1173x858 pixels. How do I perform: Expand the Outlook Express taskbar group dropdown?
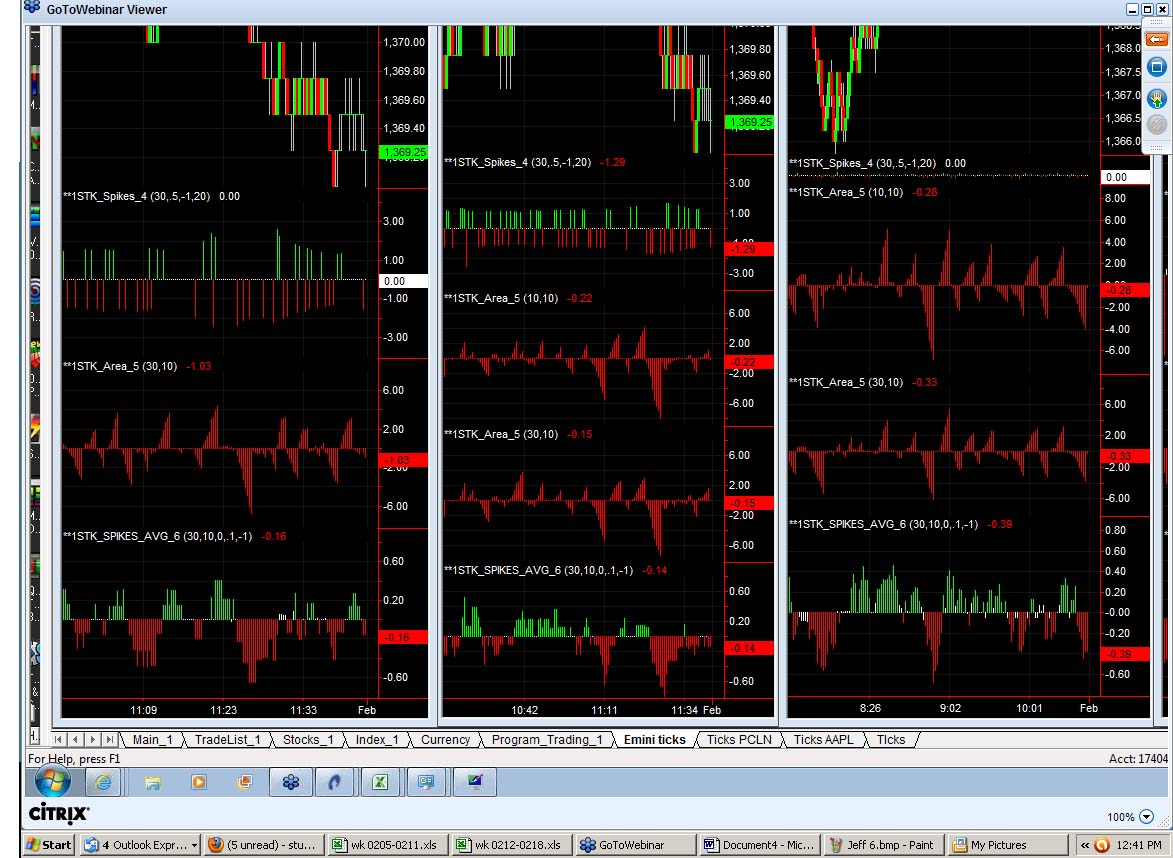[x=195, y=845]
